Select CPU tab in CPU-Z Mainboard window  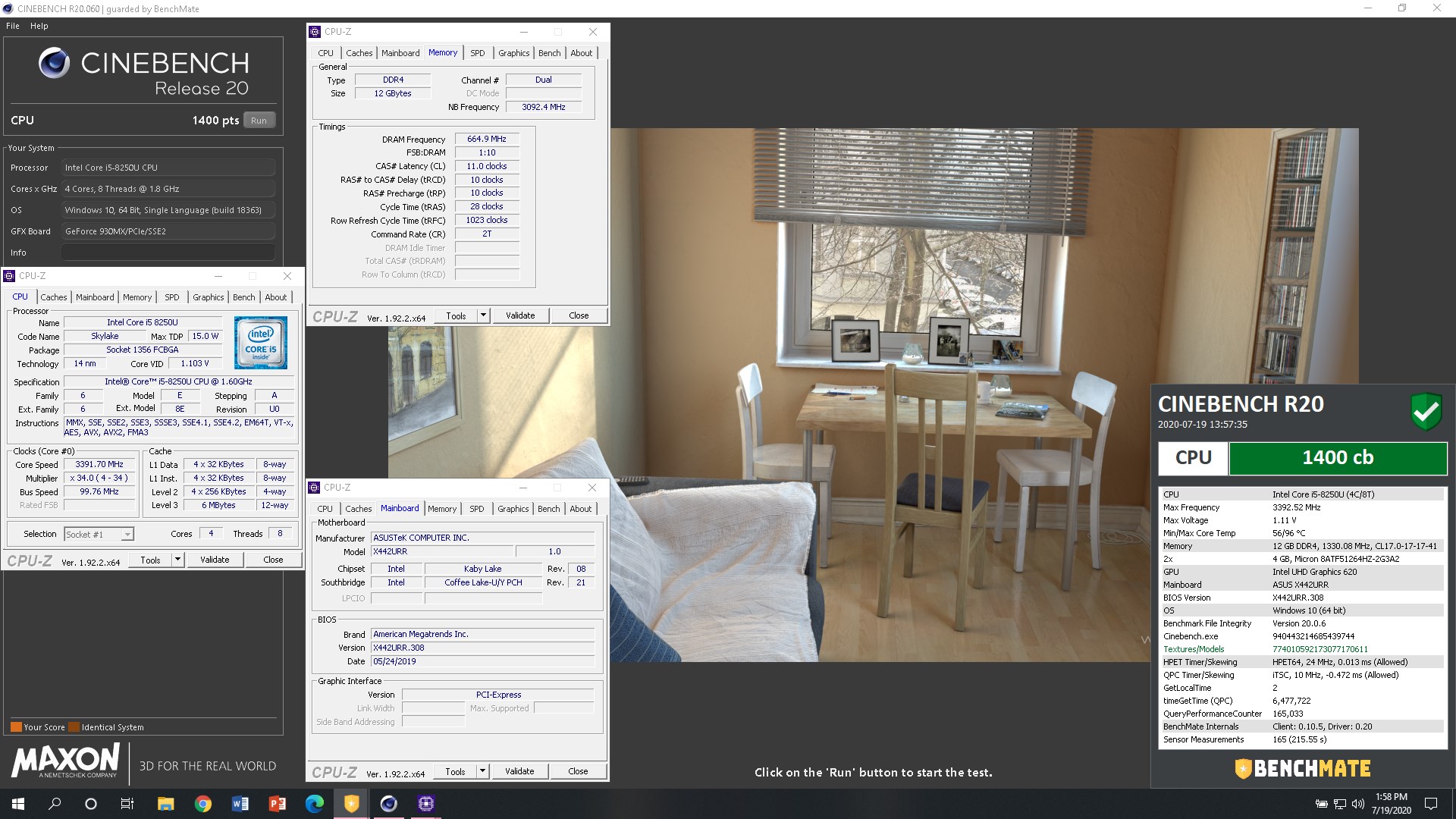[325, 509]
